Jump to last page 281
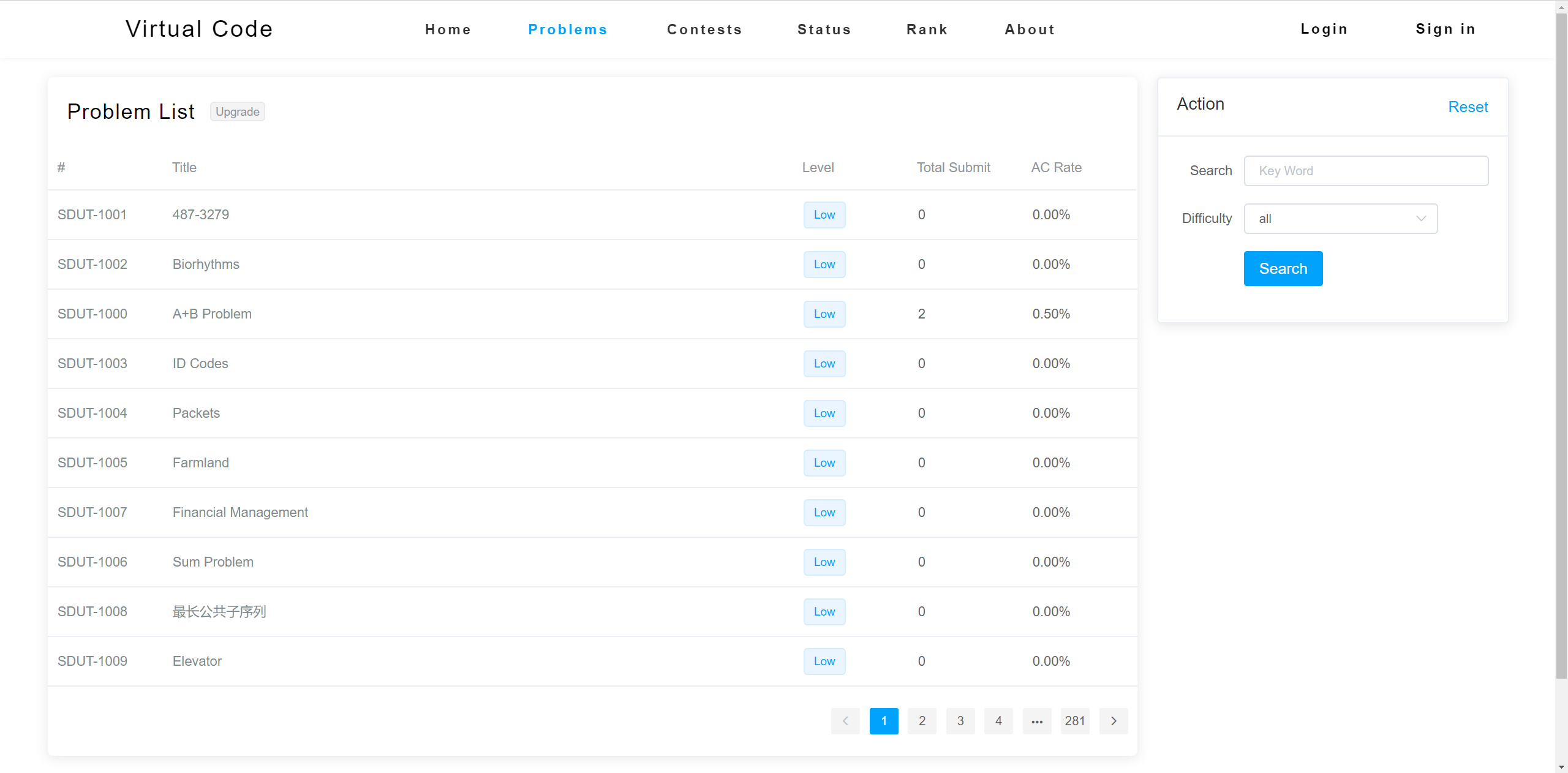Screen dimensions: 1568x773 pyautogui.click(x=1075, y=721)
